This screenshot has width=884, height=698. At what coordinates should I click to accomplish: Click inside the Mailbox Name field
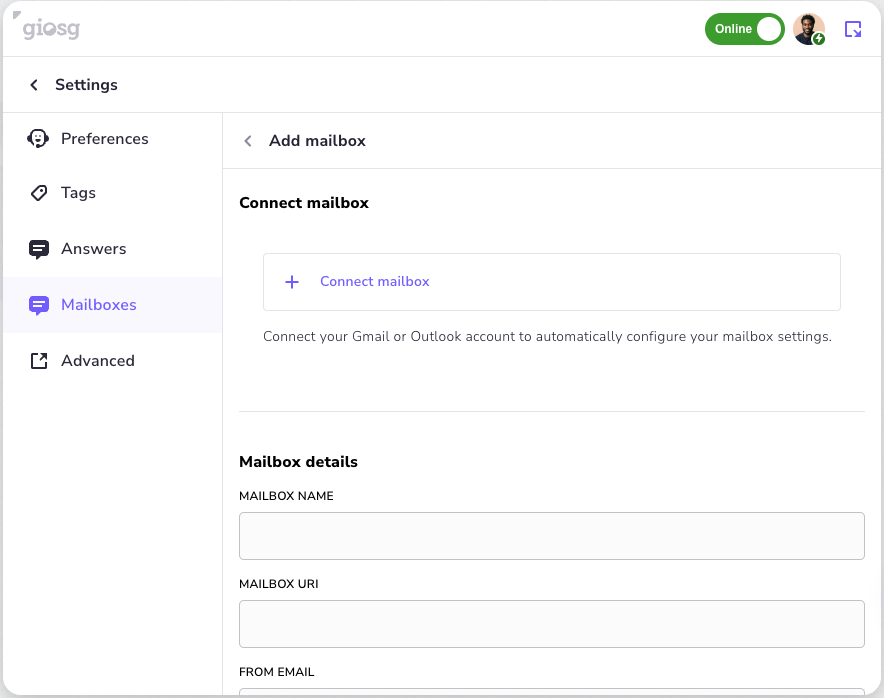coord(551,536)
